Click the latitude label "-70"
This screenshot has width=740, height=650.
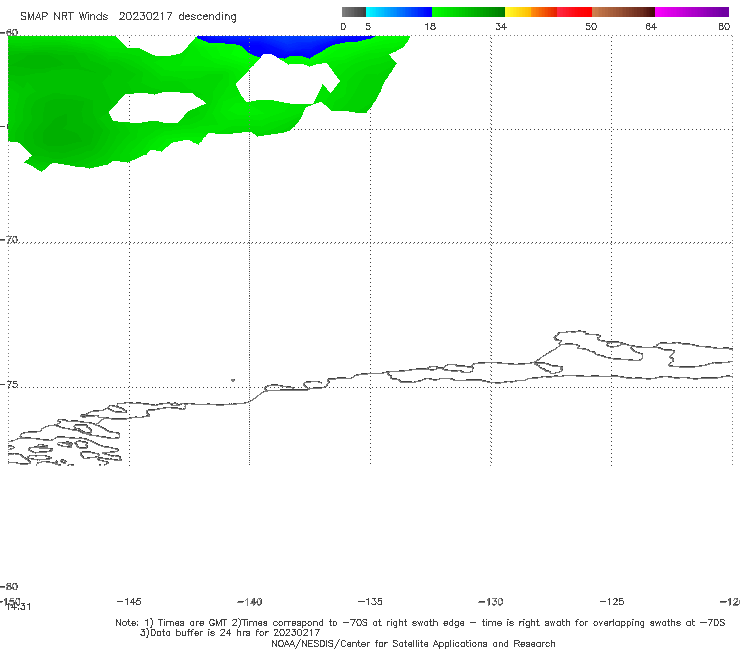(9, 240)
